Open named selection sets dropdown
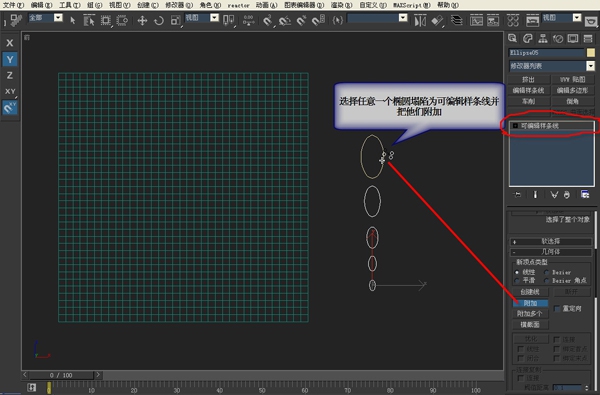This screenshot has height=395, width=600. point(403,18)
